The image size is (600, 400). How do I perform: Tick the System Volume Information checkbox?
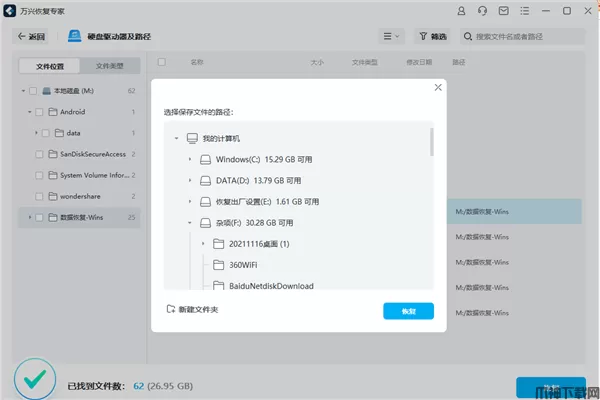39,175
